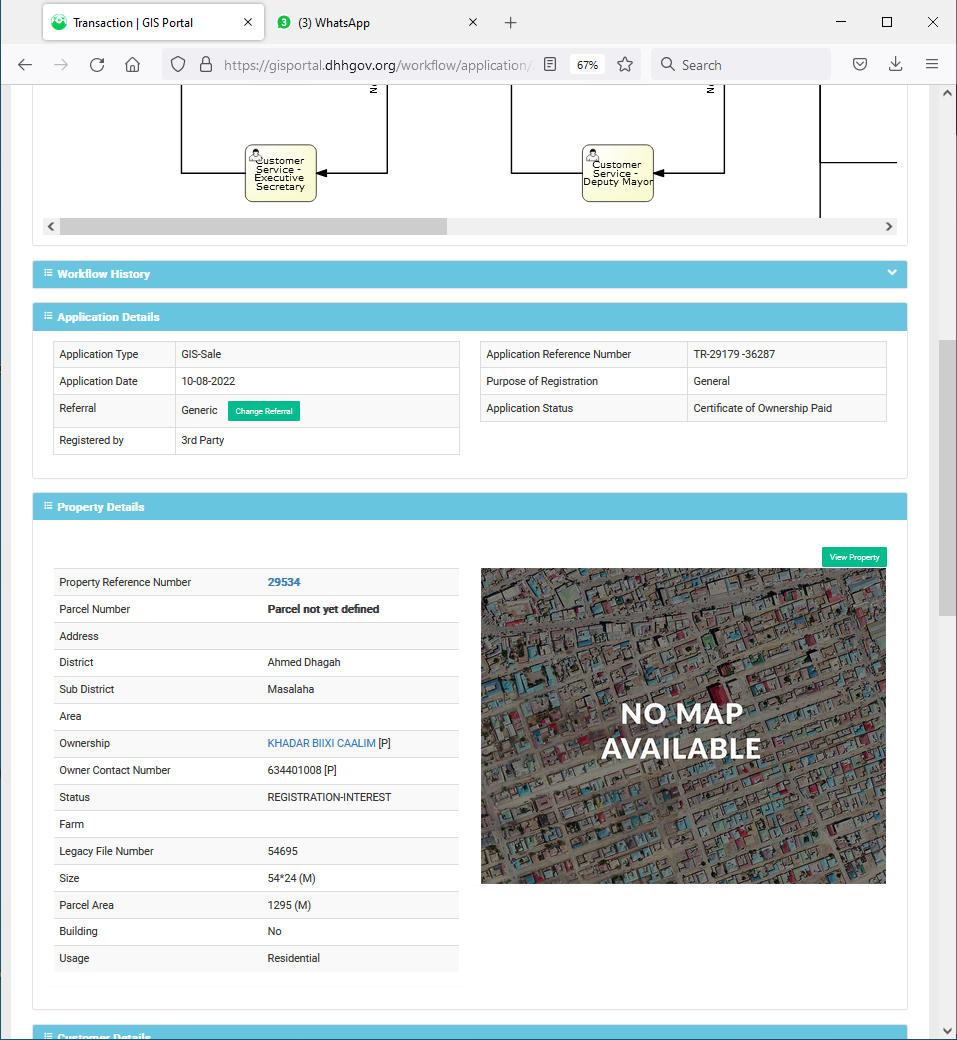
Task: Click the page vertical scrollbar thumb
Action: (x=947, y=478)
